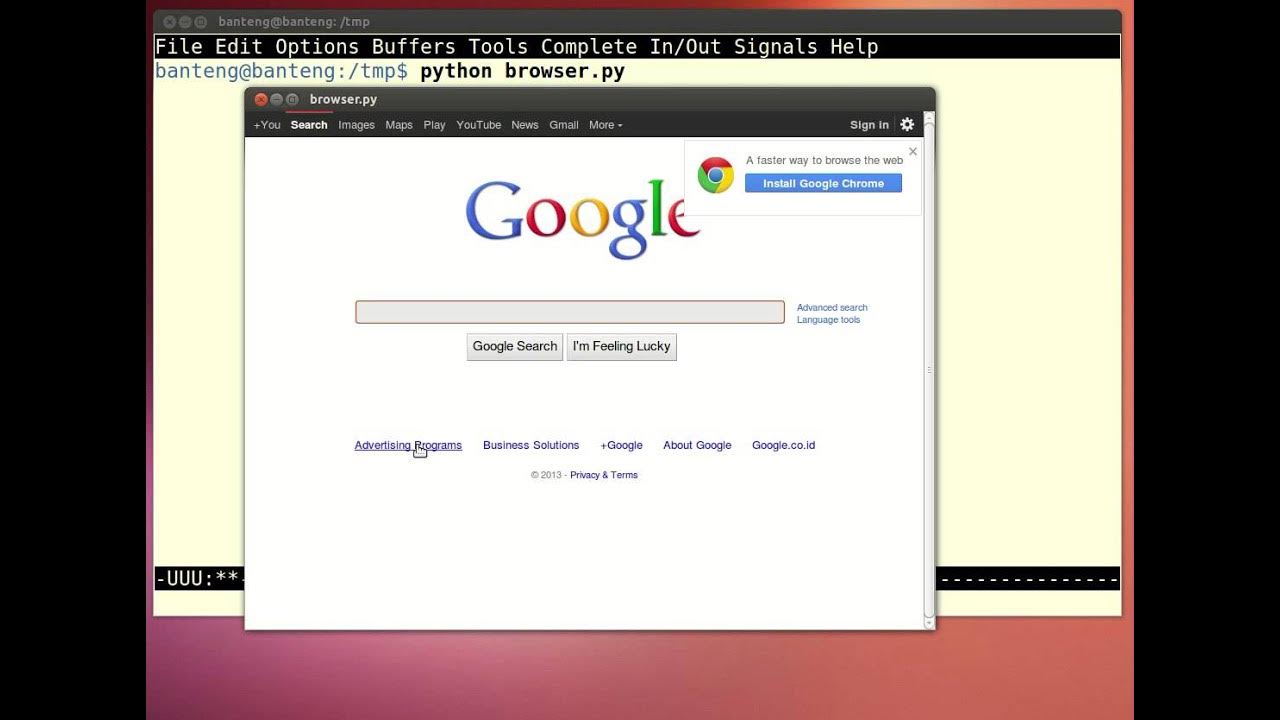Open the Help menu
This screenshot has width=1280, height=720.
854,47
